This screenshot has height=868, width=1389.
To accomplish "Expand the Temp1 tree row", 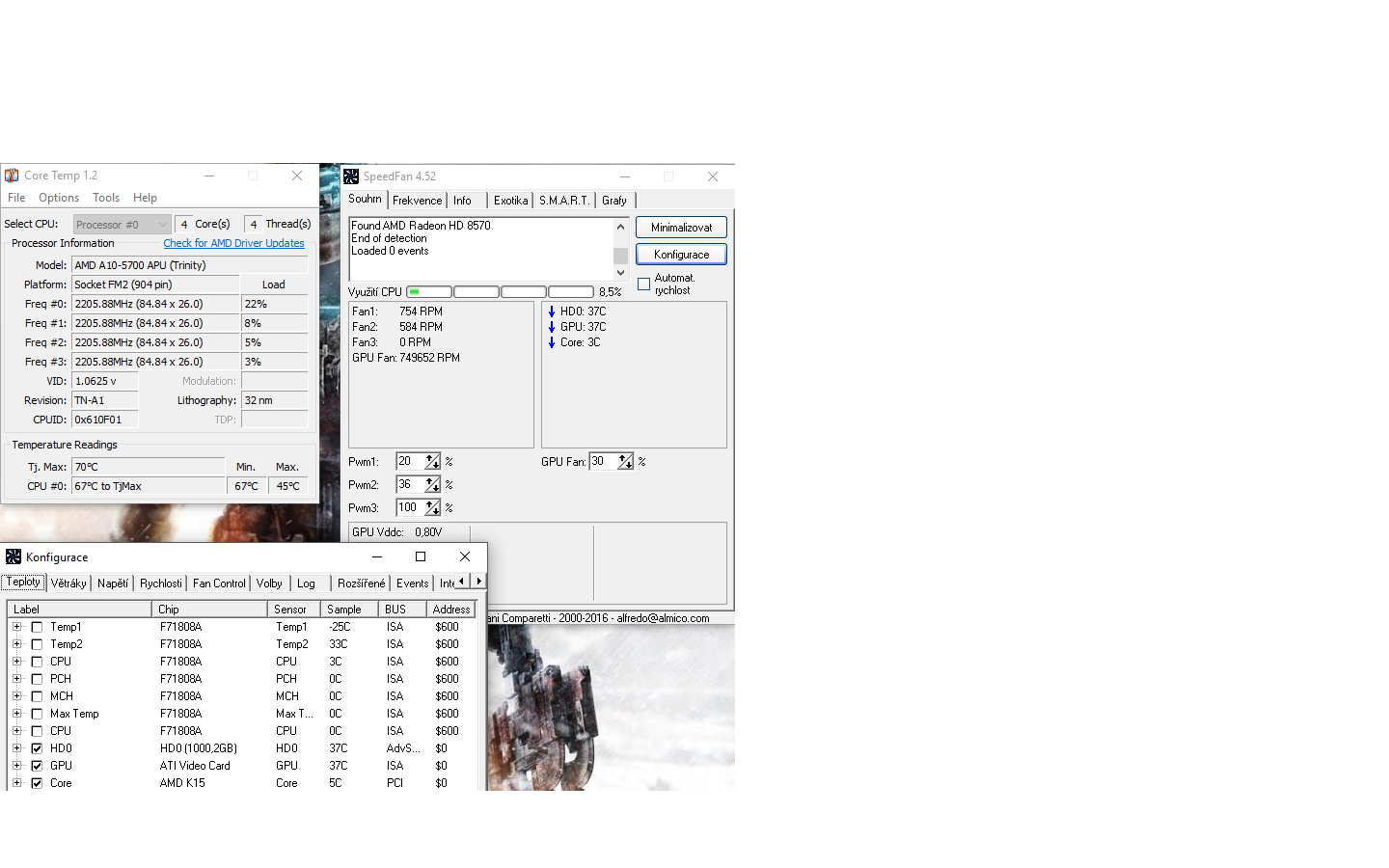I will pyautogui.click(x=16, y=627).
